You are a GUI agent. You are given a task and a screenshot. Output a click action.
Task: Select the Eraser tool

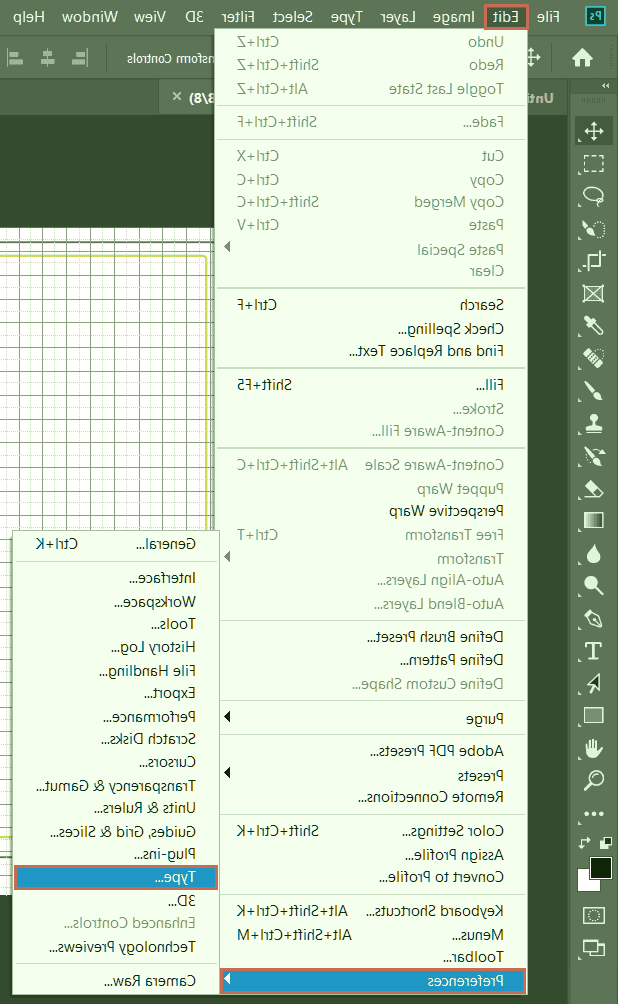coord(593,488)
